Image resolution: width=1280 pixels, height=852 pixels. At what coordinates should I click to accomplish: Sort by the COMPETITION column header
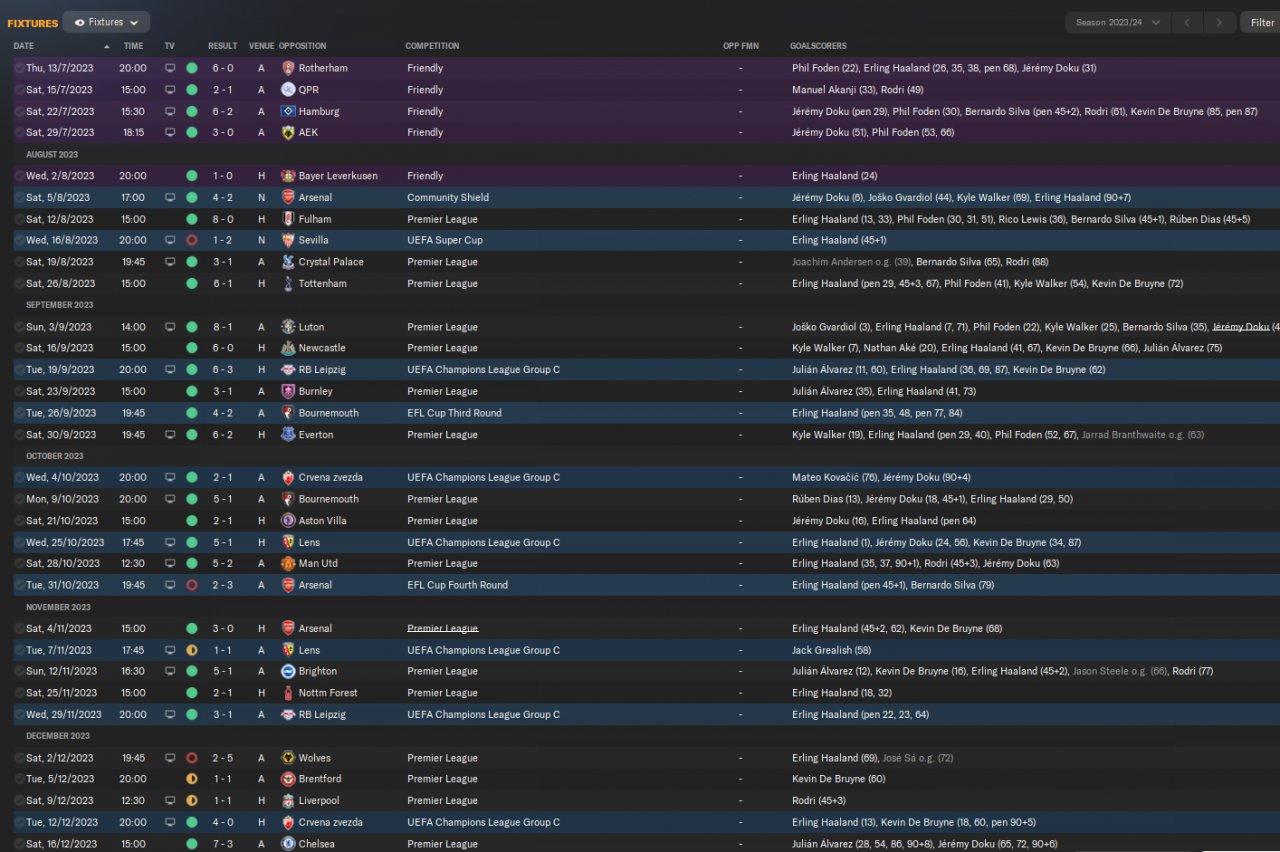[432, 46]
